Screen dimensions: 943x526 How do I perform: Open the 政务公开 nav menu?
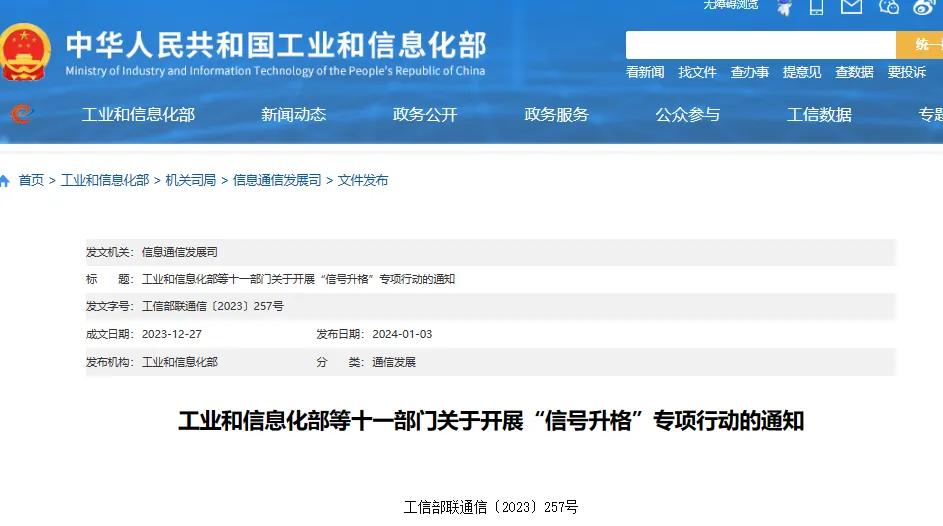425,114
